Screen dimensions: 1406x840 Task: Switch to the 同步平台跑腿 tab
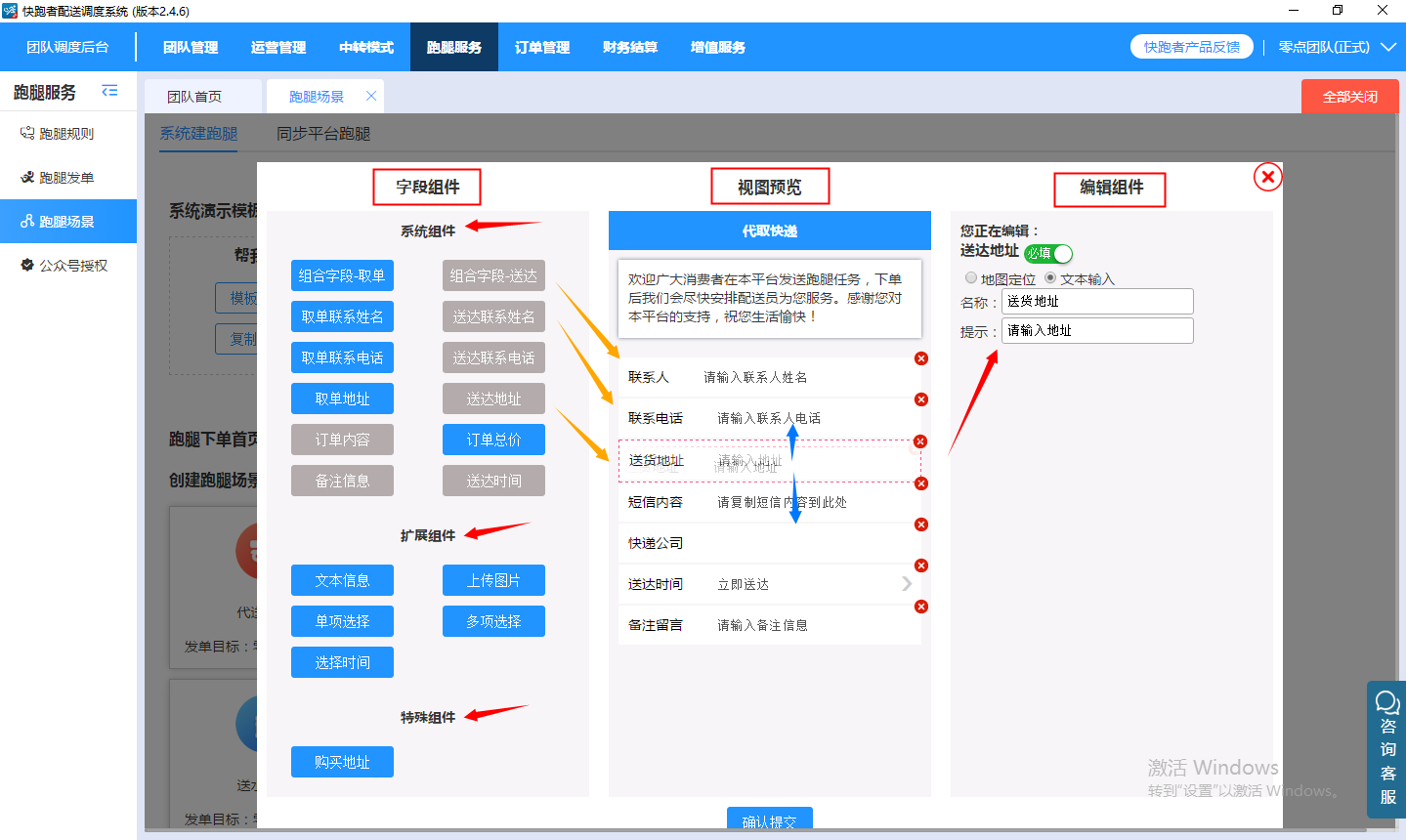tap(323, 134)
